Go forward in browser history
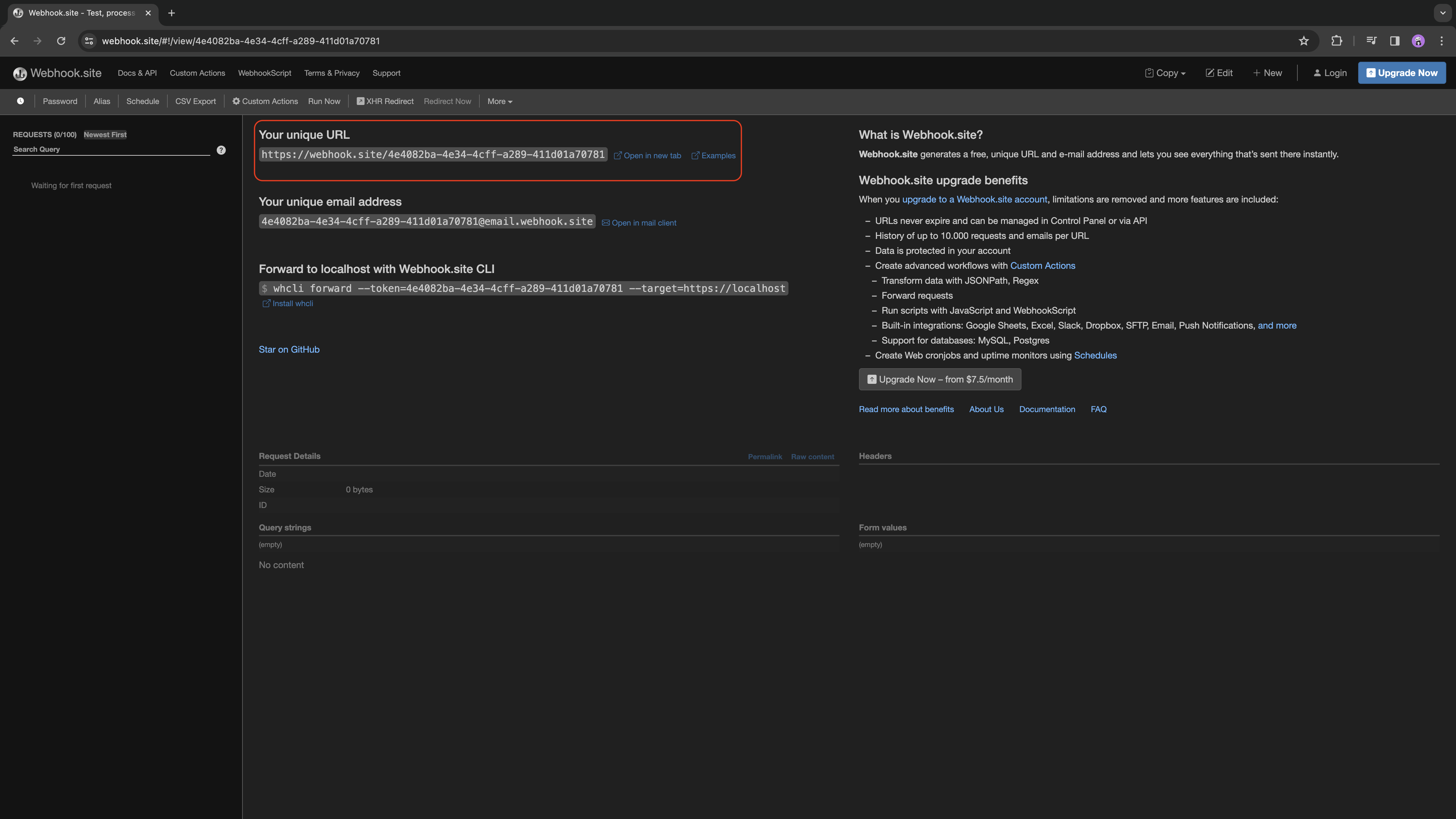 37,41
